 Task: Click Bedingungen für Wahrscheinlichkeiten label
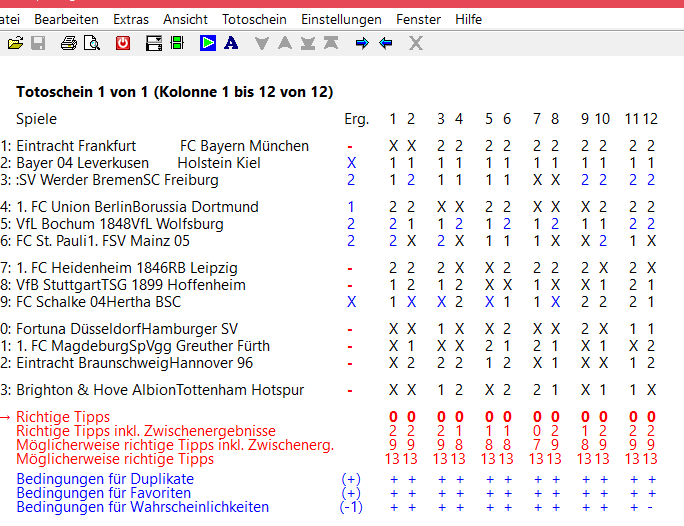click(142, 507)
